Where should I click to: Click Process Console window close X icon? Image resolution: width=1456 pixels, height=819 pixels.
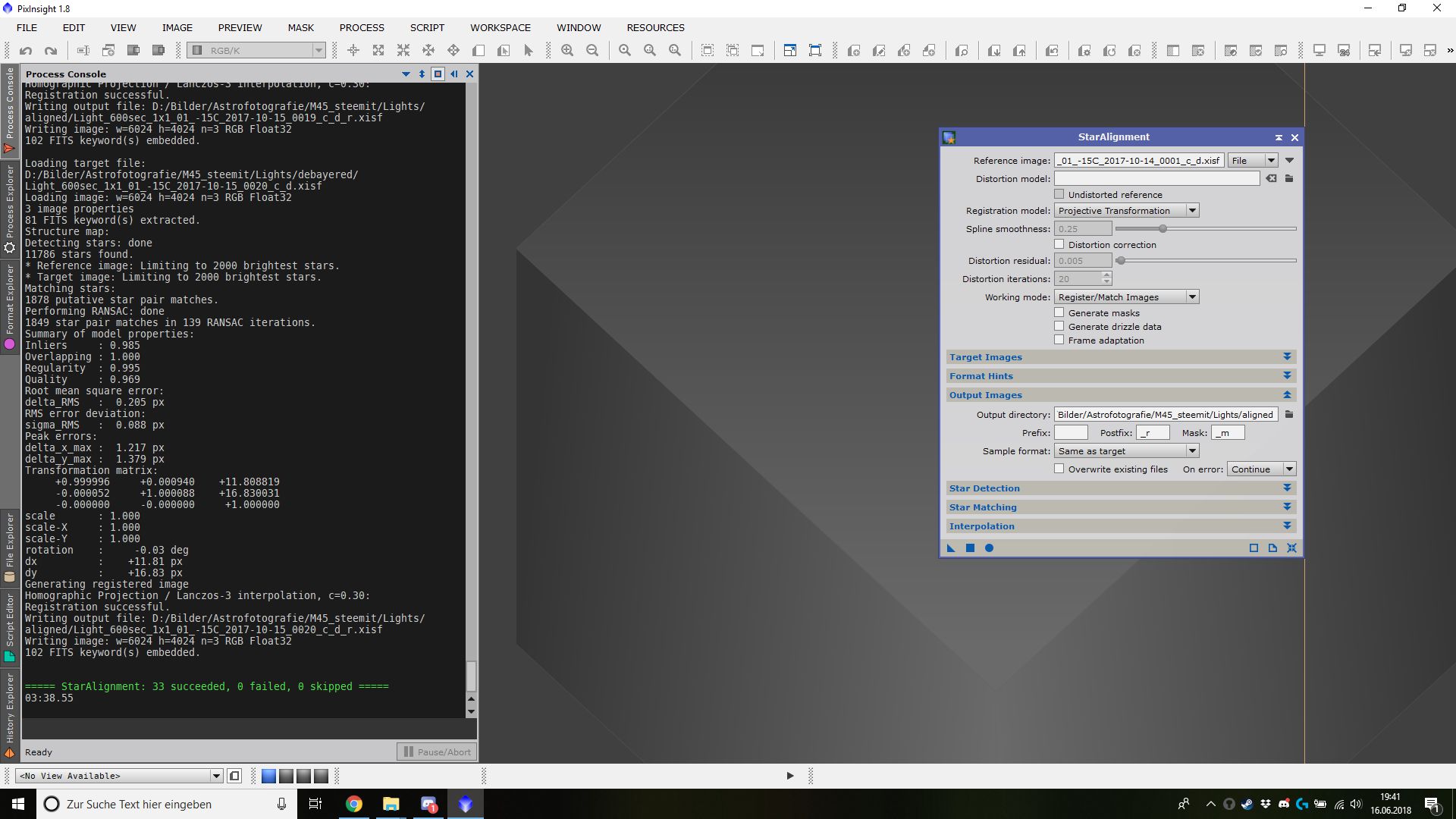point(469,74)
